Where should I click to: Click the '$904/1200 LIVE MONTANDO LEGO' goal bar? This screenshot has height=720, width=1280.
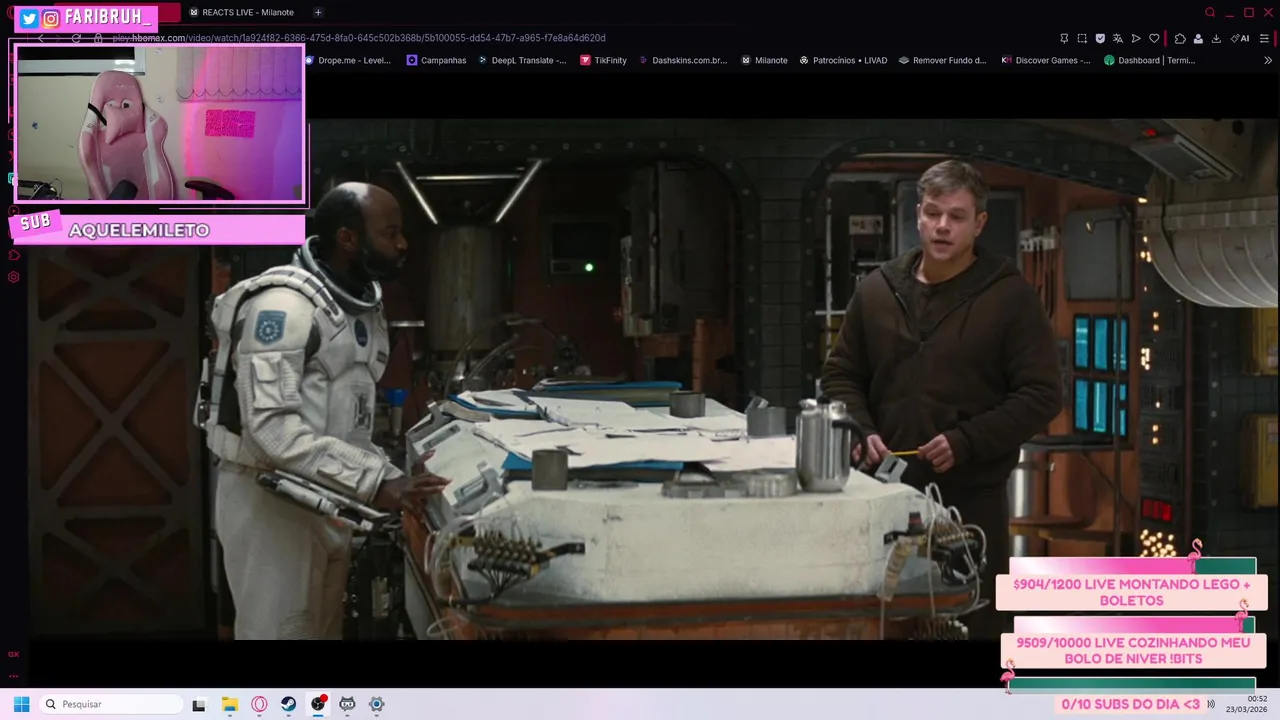(1131, 592)
